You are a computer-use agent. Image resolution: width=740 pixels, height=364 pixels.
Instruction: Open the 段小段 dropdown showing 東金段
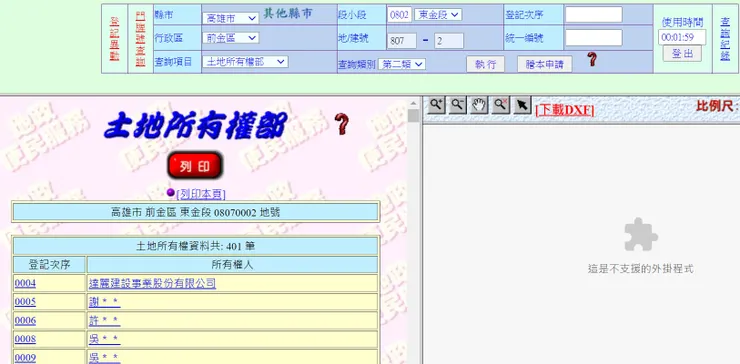(x=438, y=15)
